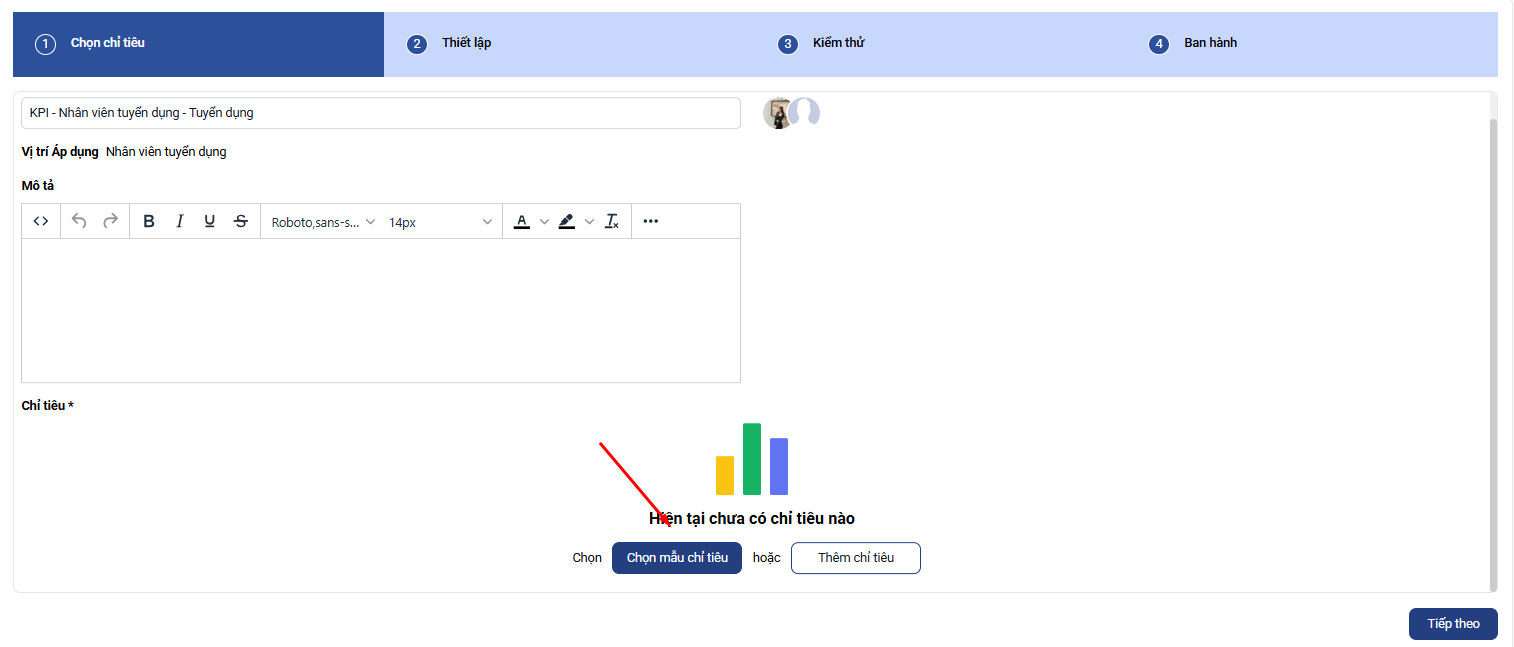Apply the text color A button

(521, 221)
